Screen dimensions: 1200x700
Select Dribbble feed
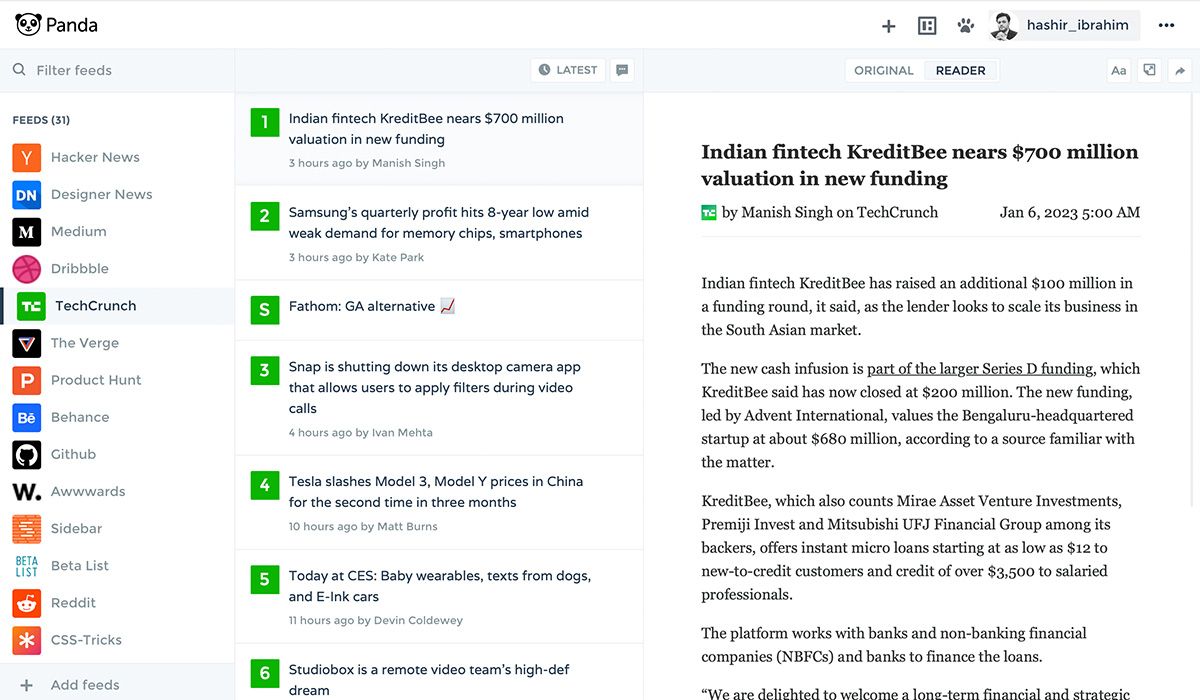point(117,268)
